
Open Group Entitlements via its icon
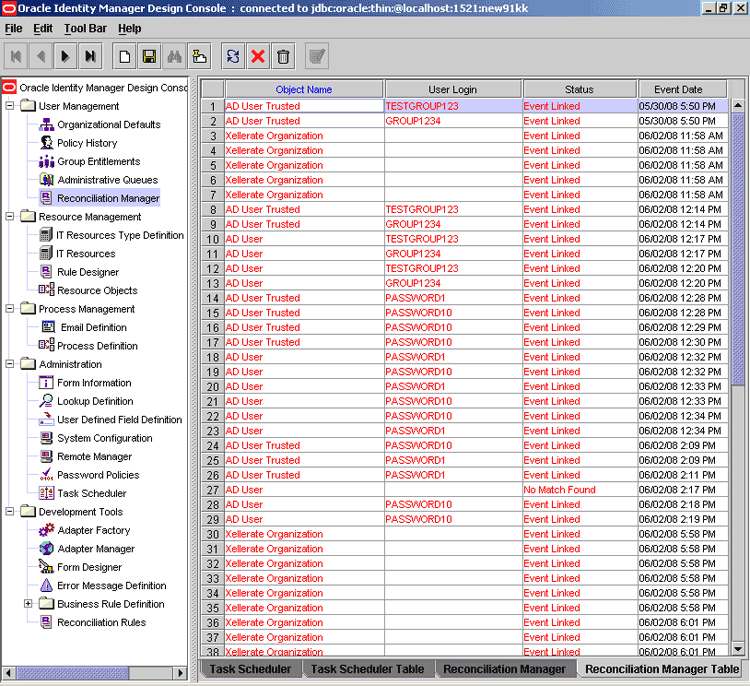[x=46, y=161]
